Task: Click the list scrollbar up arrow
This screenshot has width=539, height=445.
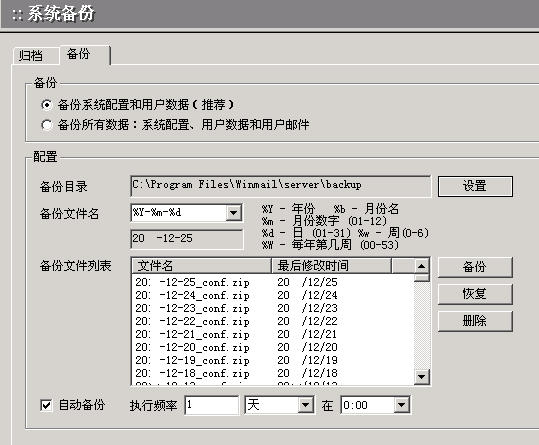Action: pyautogui.click(x=421, y=266)
